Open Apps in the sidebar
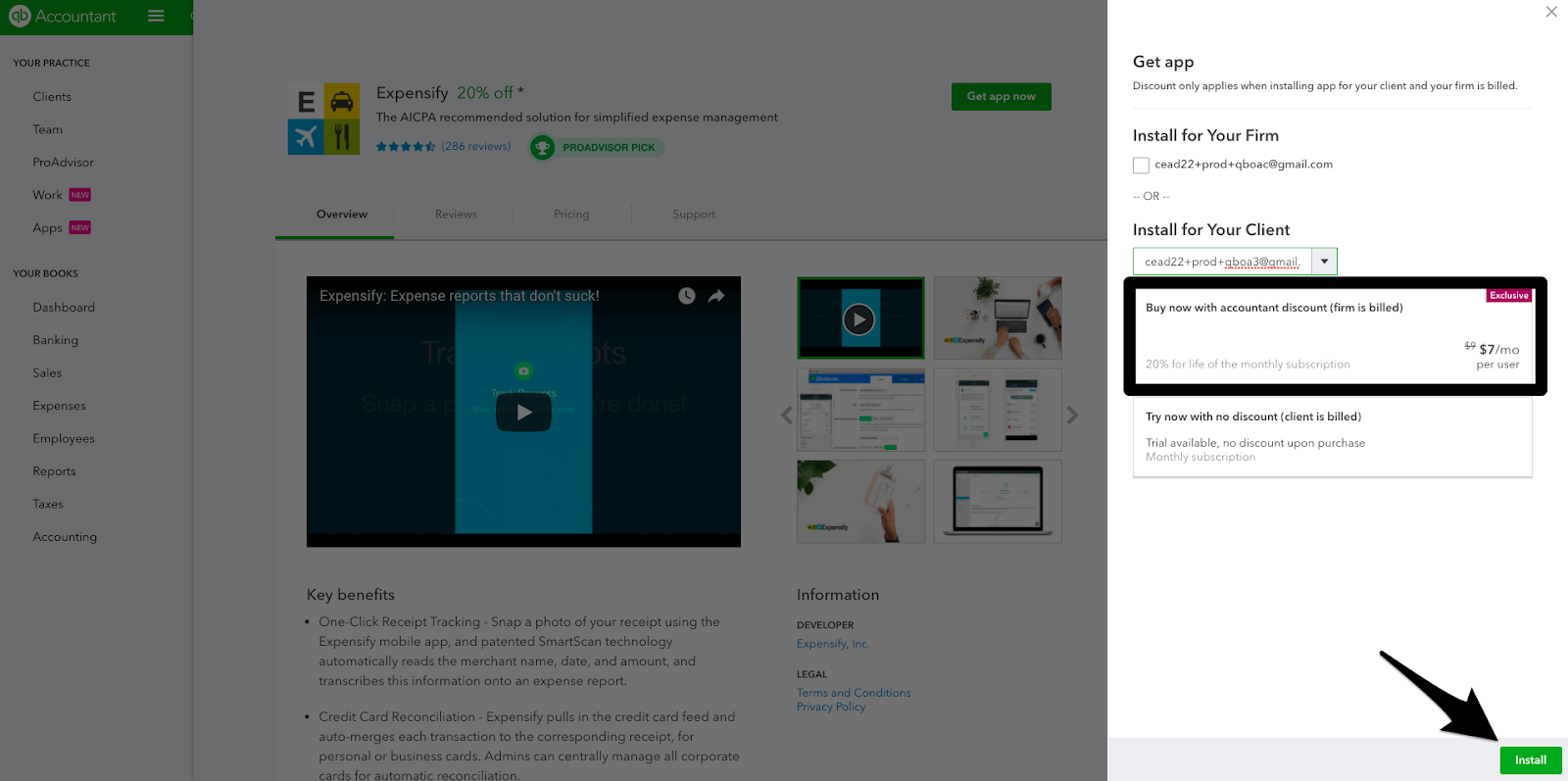The image size is (1568, 781). 47,228
